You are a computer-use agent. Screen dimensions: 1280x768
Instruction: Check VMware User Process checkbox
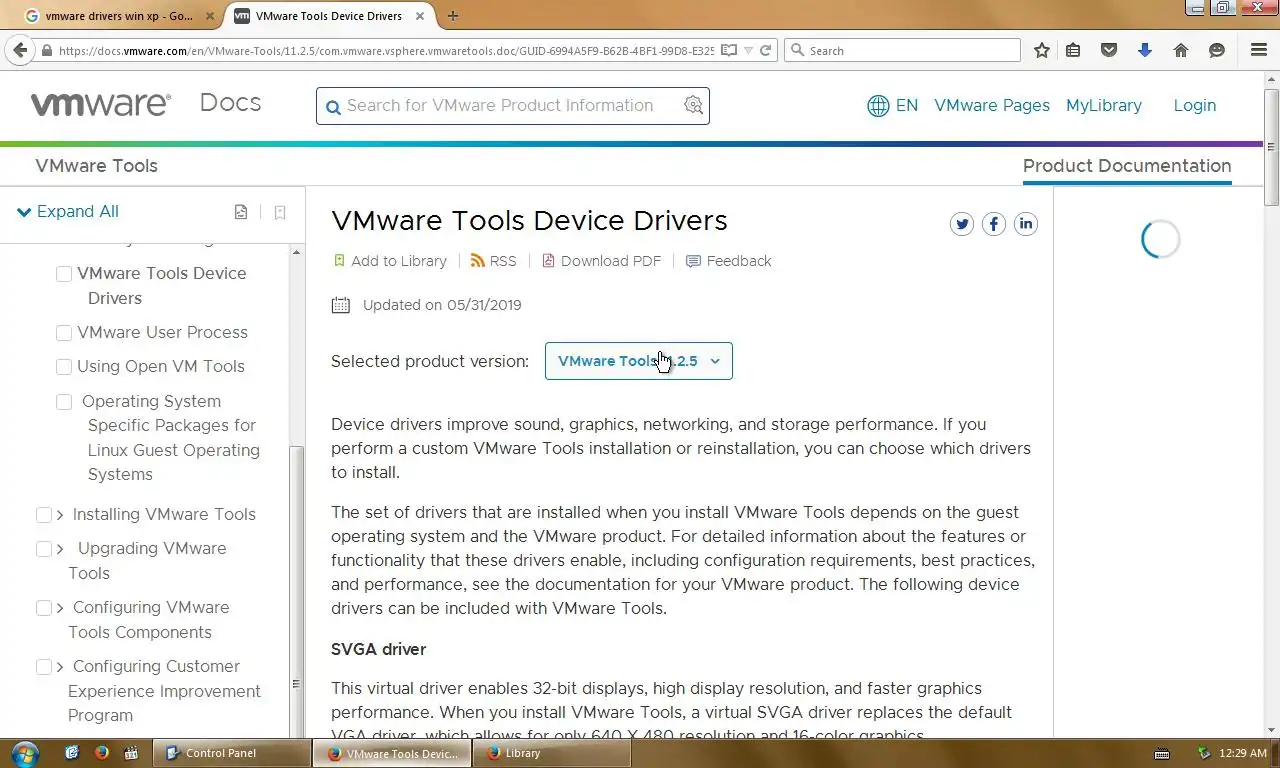tap(64, 333)
